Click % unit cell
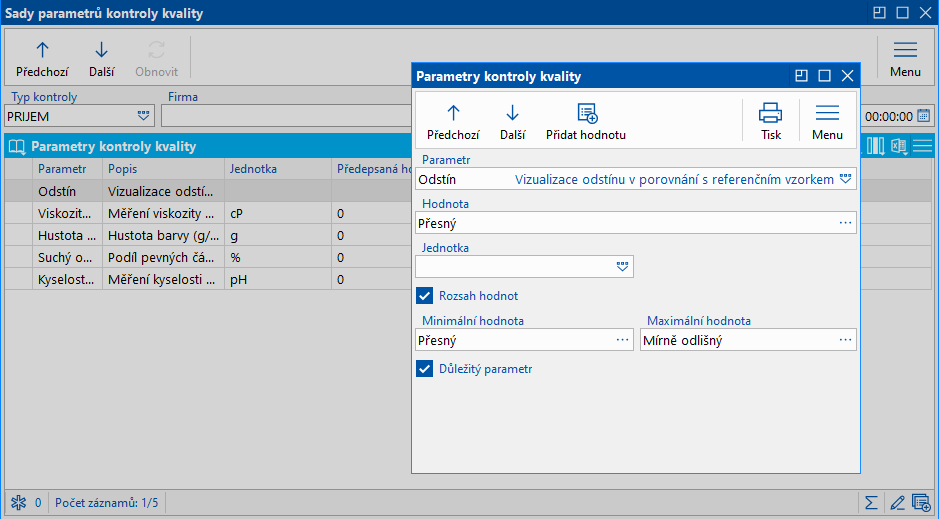Image resolution: width=939 pixels, height=519 pixels. click(x=278, y=257)
